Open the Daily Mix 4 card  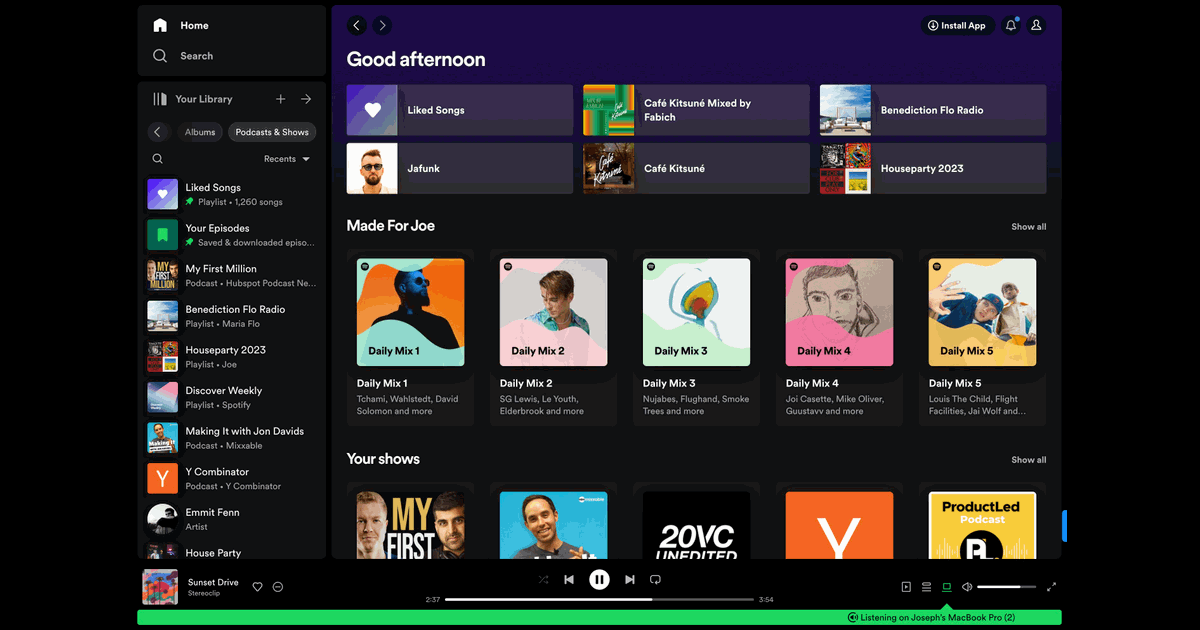click(x=839, y=338)
